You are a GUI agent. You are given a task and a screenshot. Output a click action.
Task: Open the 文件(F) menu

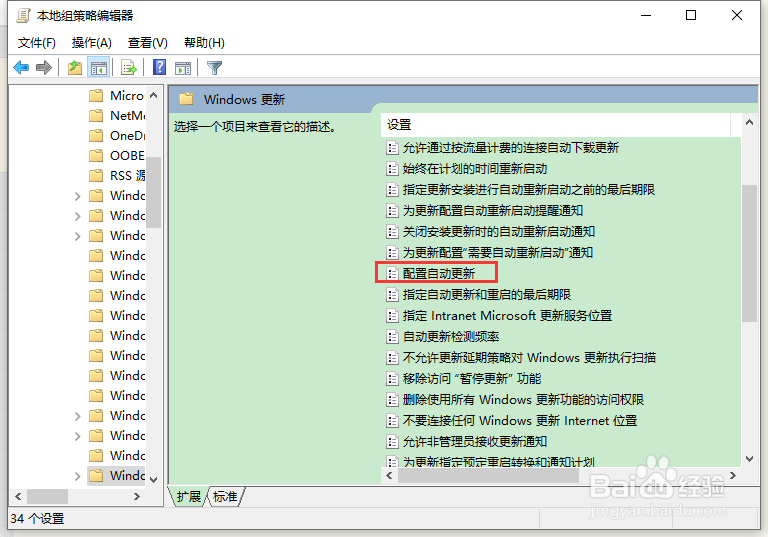(x=37, y=43)
